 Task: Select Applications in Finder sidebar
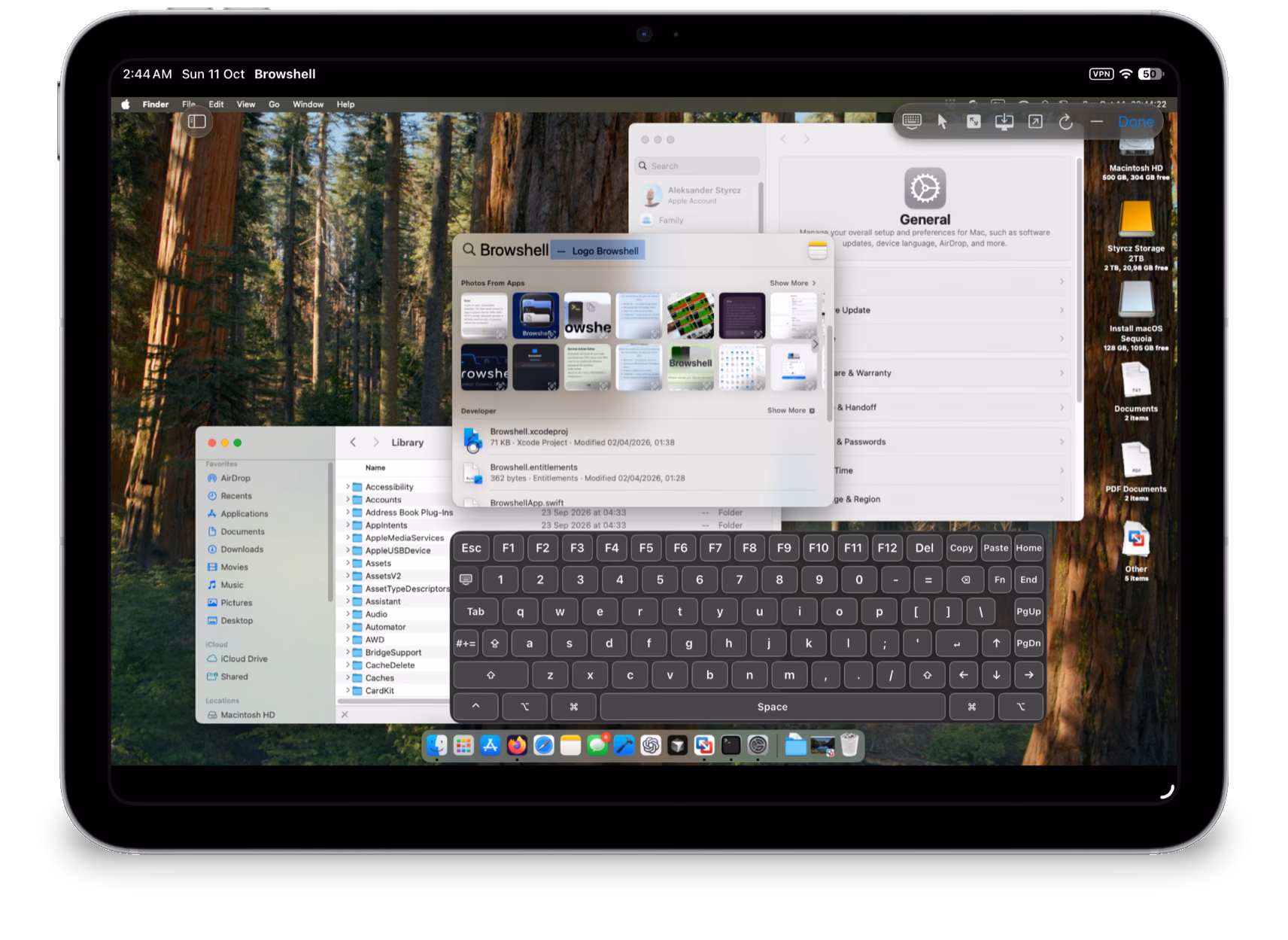244,514
